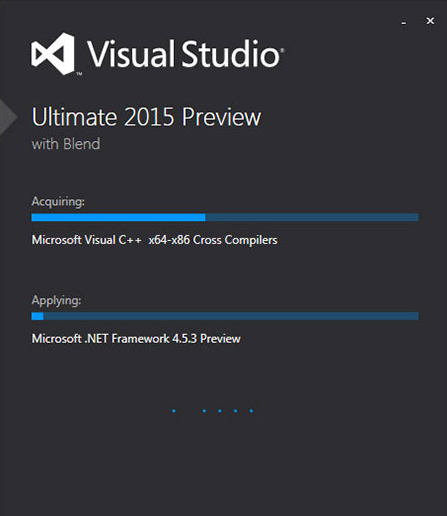Screen dimensions: 447x516
Task: Click the 'Applying:' label
Action: click(x=56, y=301)
